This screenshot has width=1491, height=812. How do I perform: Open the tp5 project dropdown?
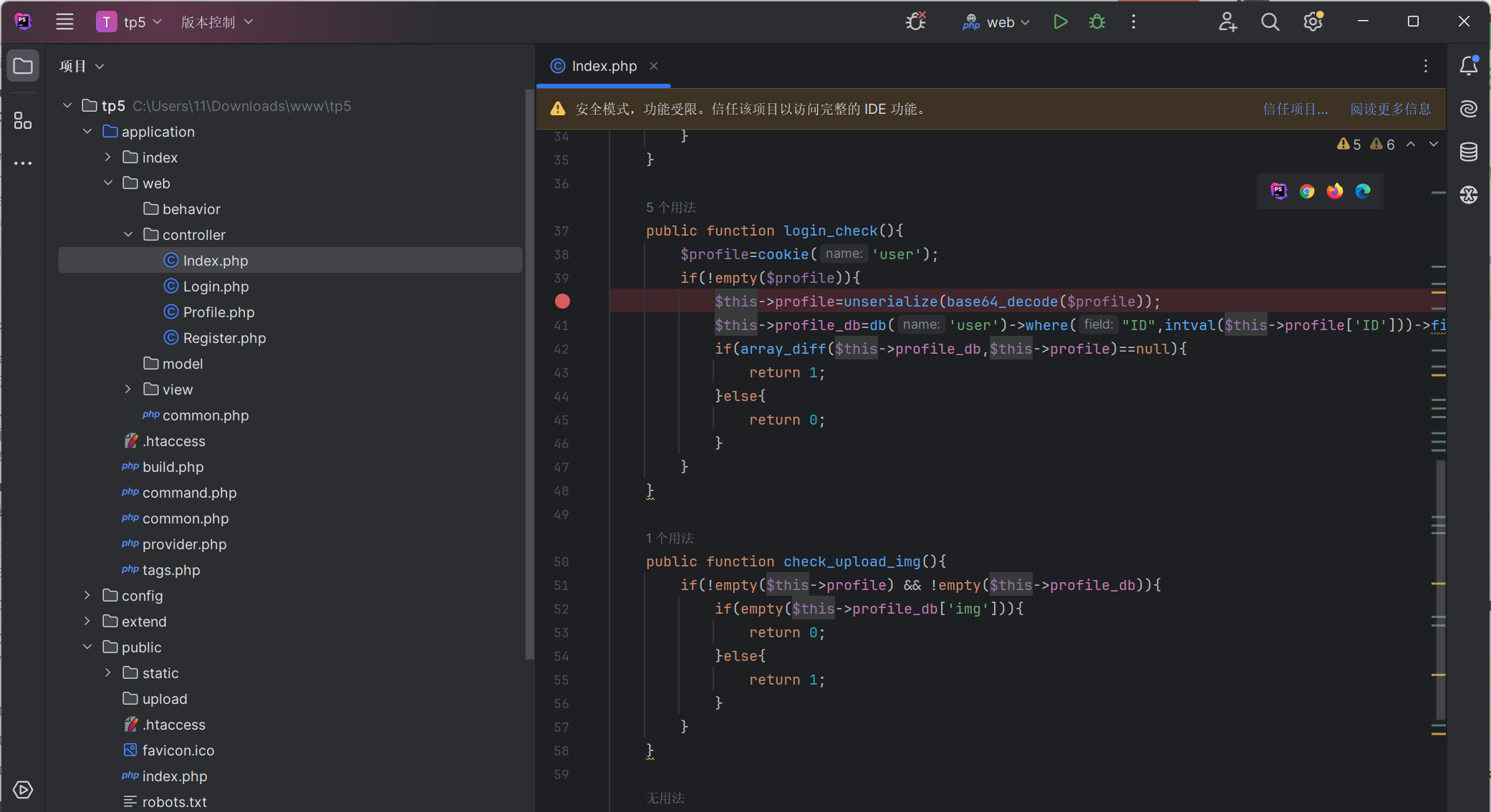click(130, 21)
